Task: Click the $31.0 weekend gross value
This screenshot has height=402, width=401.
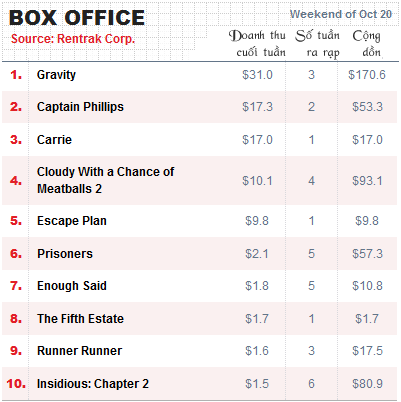Action: coord(257,75)
